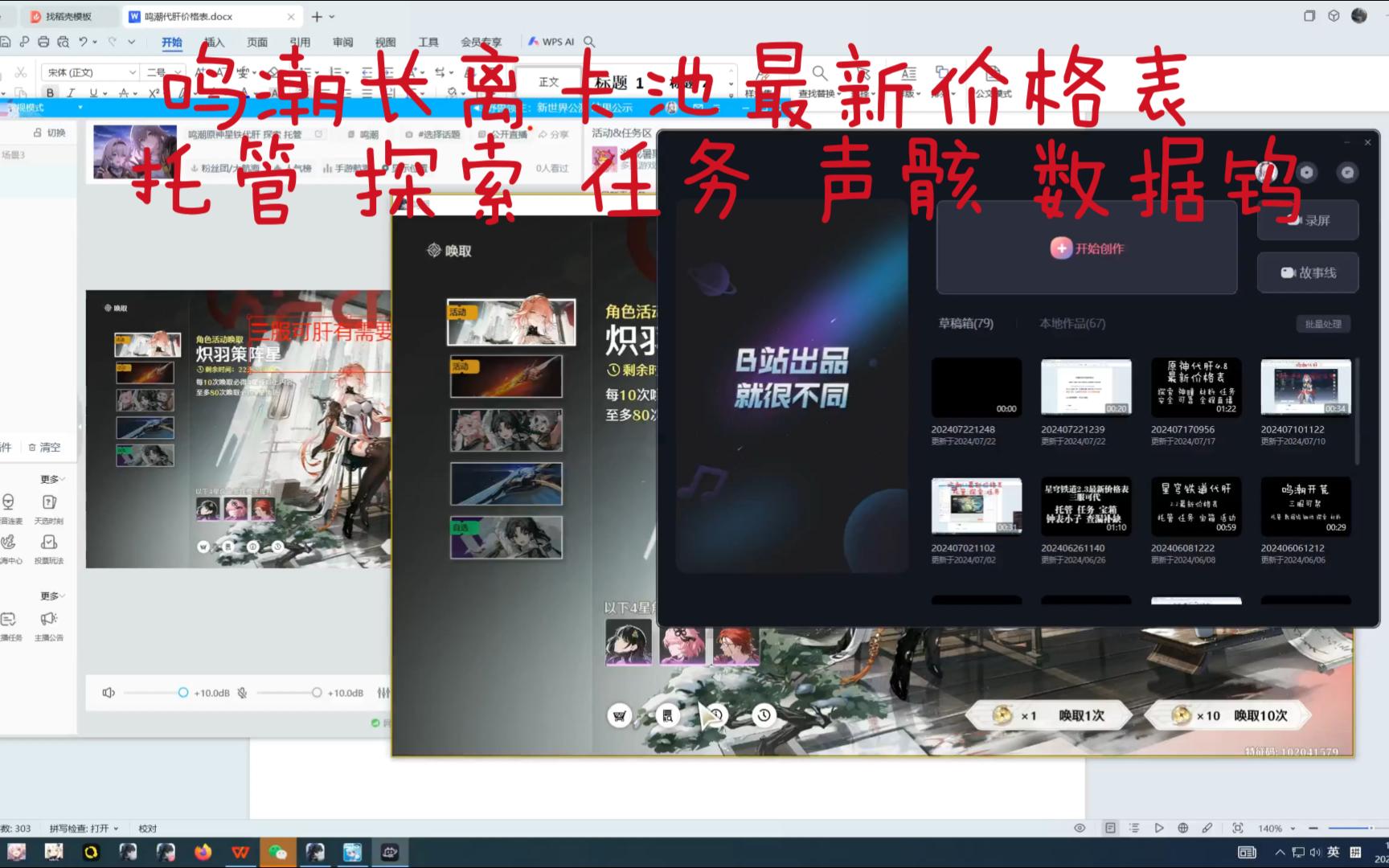Open Firefox from the taskbar
1389x868 pixels.
(203, 852)
